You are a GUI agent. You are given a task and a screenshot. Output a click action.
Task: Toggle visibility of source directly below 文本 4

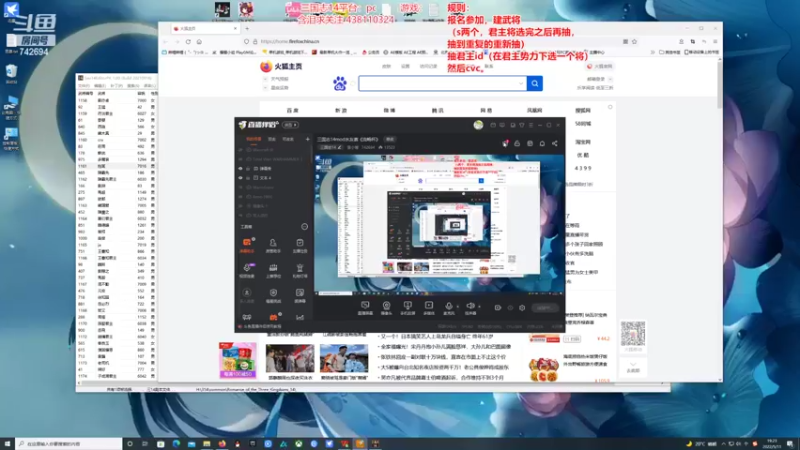coord(241,187)
